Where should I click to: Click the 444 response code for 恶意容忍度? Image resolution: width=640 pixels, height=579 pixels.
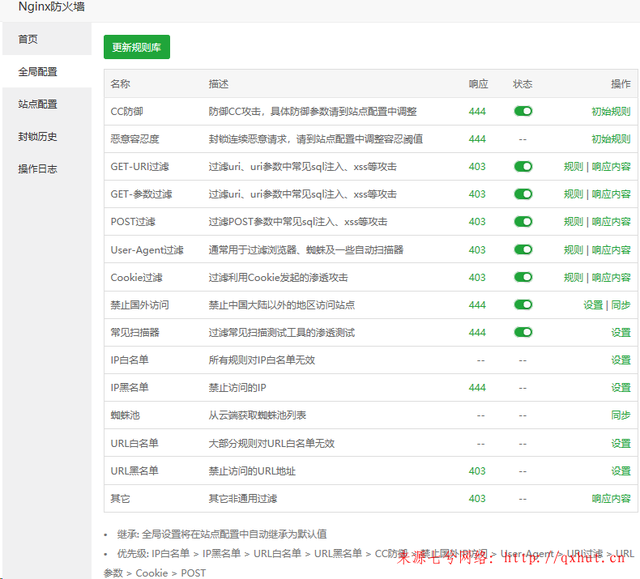coord(477,139)
